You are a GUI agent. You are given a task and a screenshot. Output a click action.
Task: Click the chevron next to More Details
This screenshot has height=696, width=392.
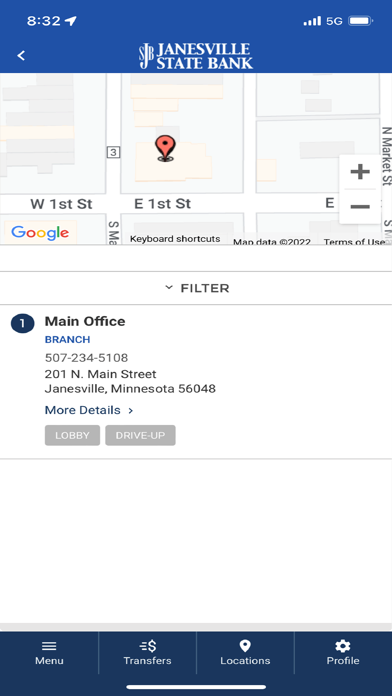(x=131, y=411)
